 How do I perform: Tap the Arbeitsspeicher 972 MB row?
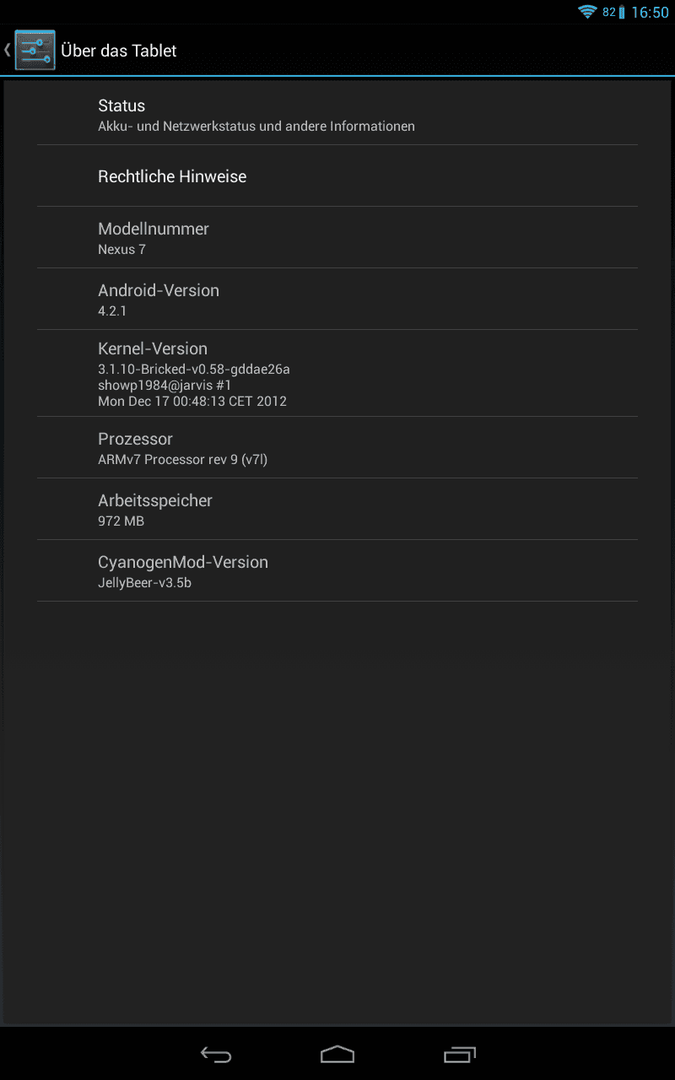coord(338,509)
